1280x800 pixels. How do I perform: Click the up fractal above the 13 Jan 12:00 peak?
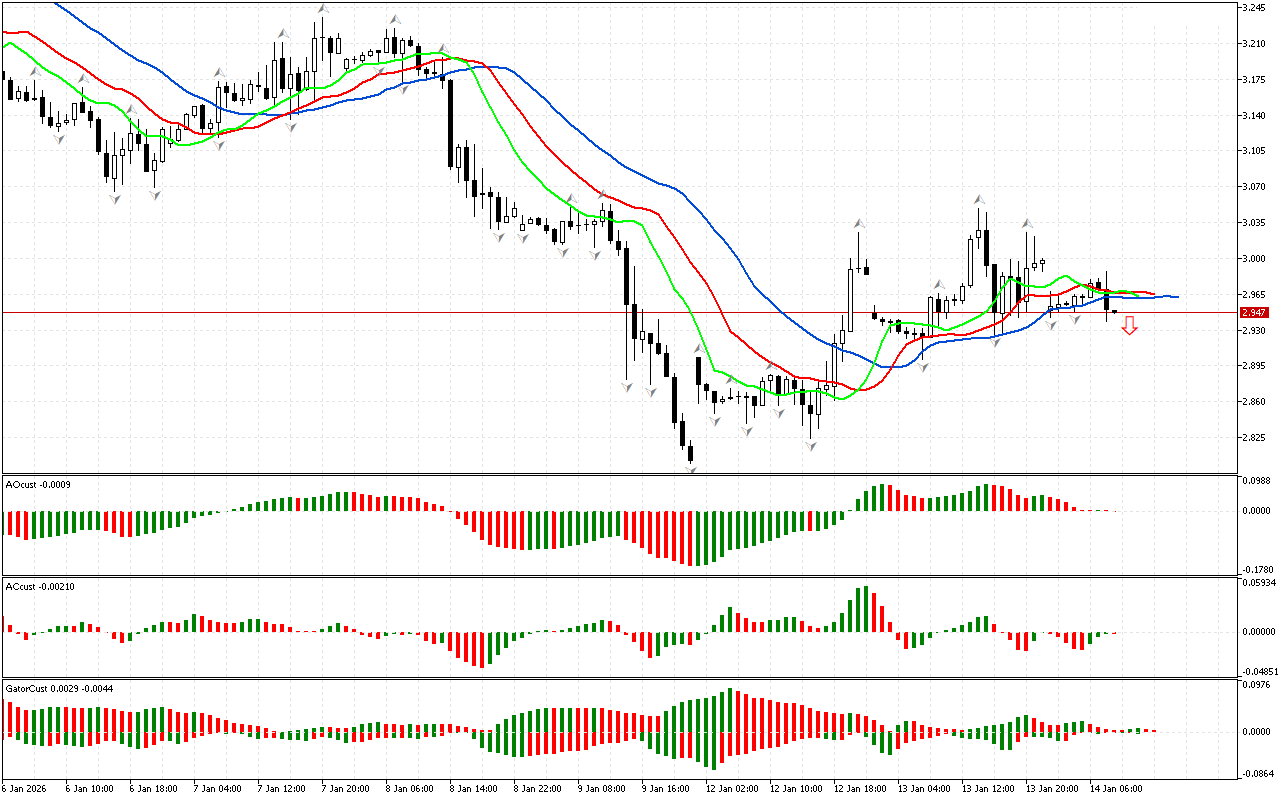coord(980,200)
